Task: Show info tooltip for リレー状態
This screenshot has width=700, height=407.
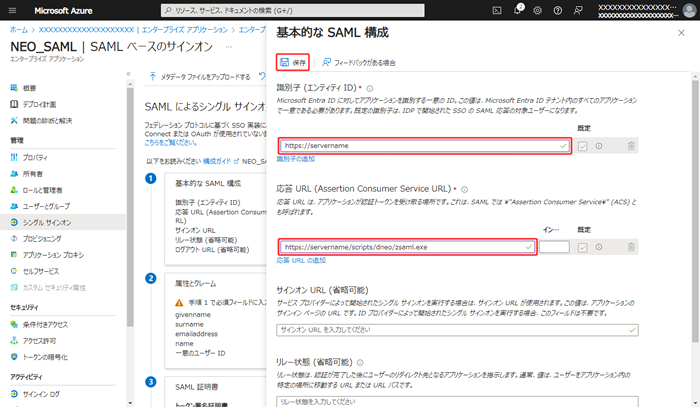Action: [360, 363]
